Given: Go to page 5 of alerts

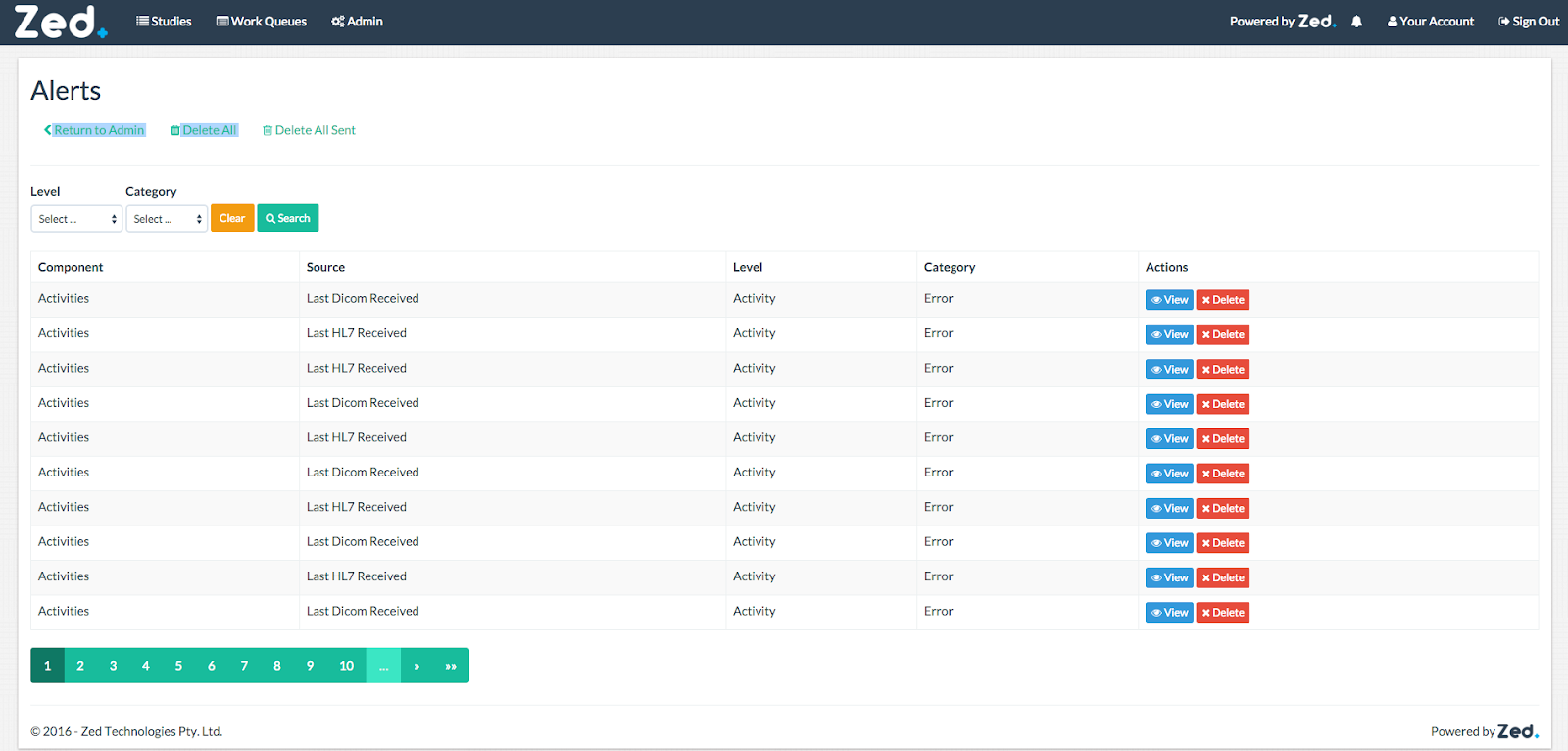Looking at the screenshot, I should [178, 666].
